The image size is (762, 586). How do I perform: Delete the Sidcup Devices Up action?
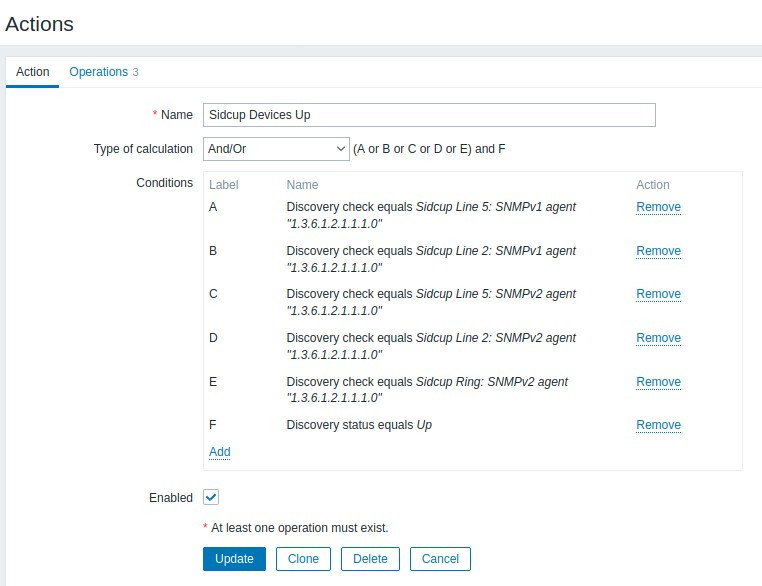click(x=370, y=559)
